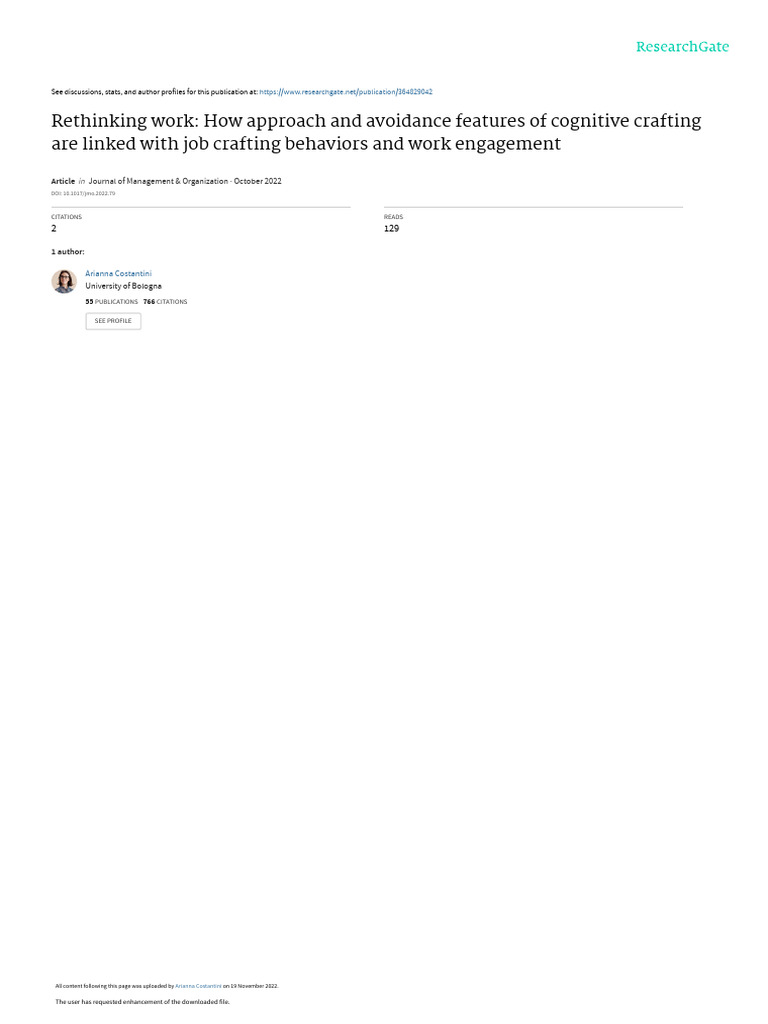Click the 'October 2022' publication date
The image size is (768, 1024).
(257, 181)
